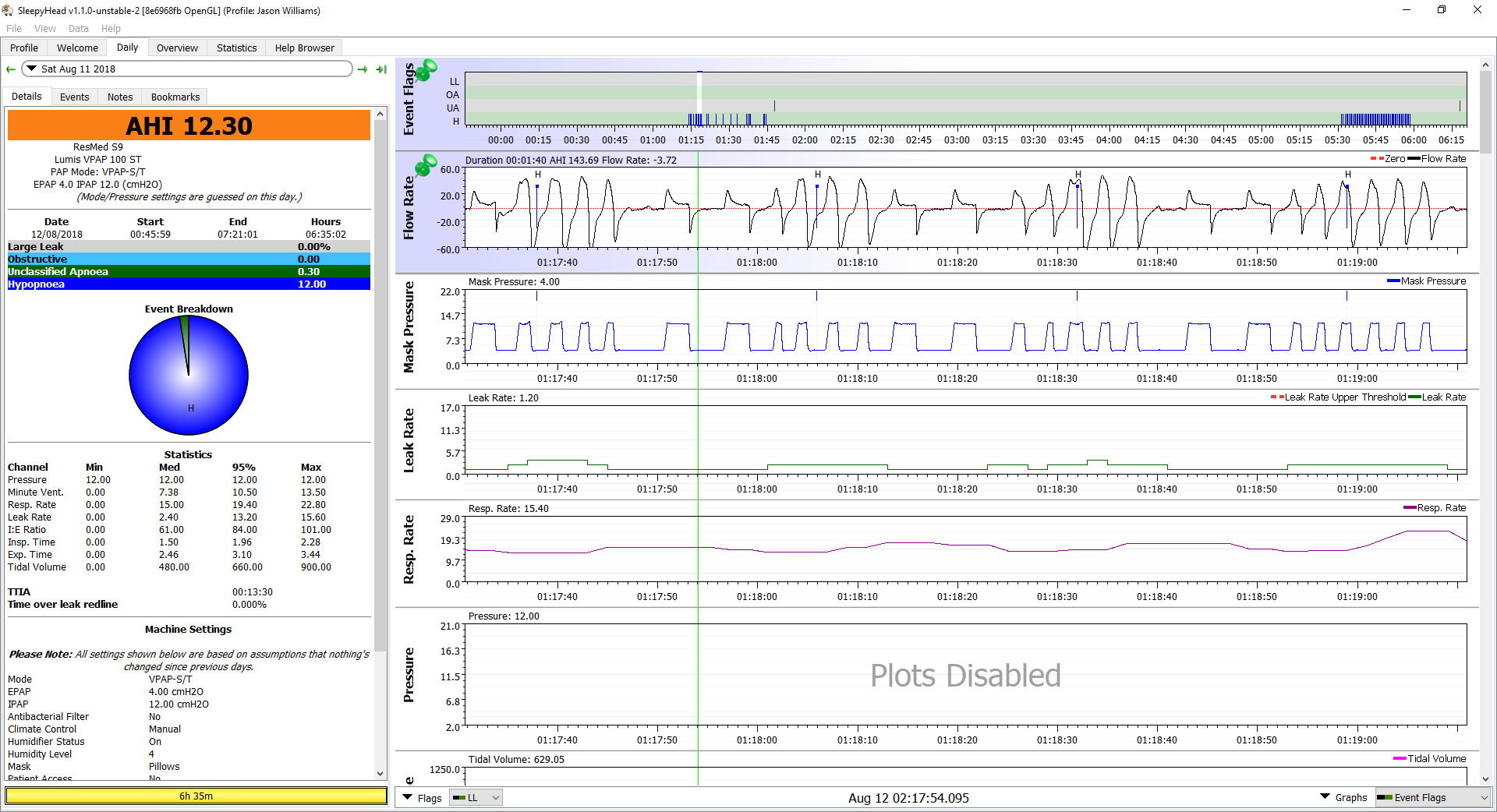Unpin the Event Flags graph pin icon
The width and height of the screenshot is (1497, 812).
click(426, 70)
